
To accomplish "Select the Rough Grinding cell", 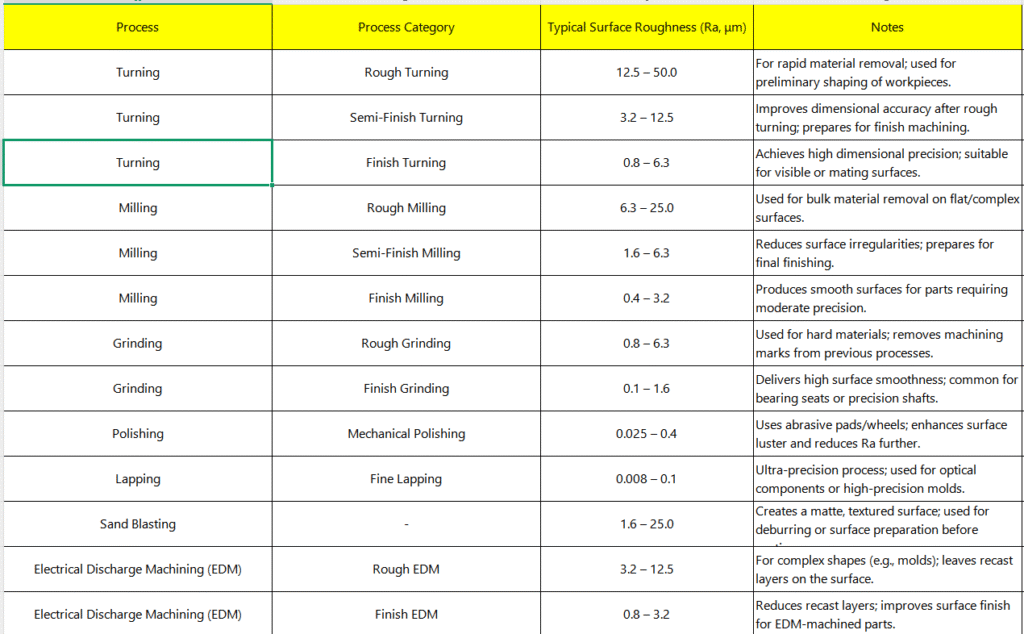I will (x=406, y=343).
